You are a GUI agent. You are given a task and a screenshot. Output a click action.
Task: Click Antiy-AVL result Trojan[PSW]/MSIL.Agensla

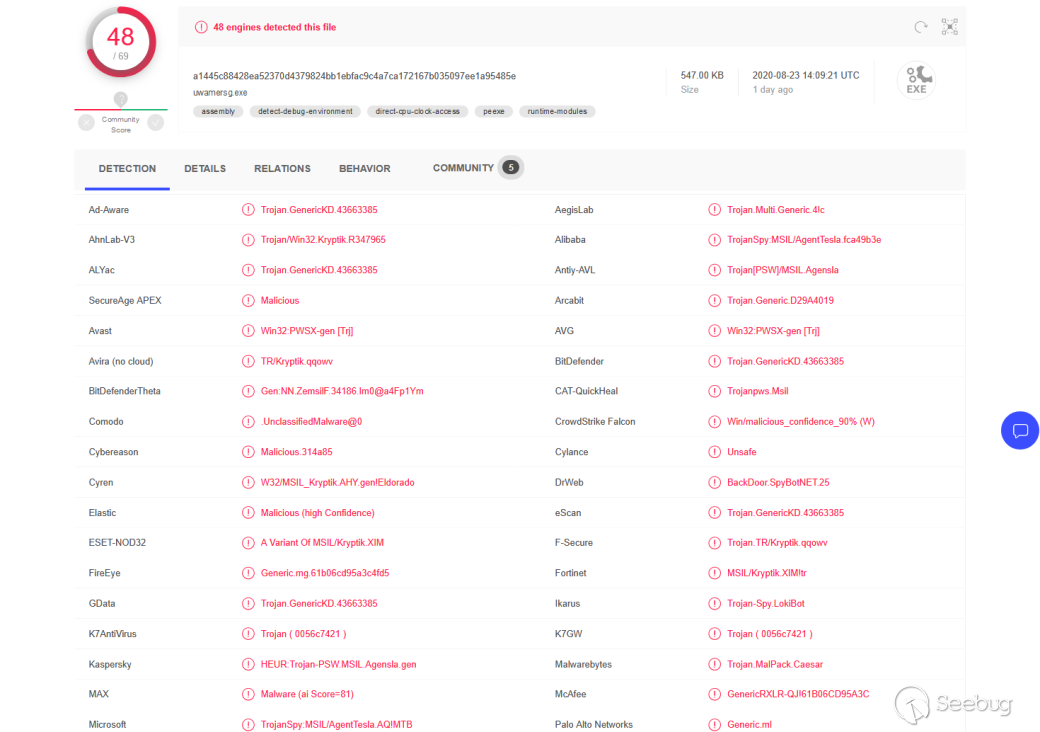click(x=783, y=271)
